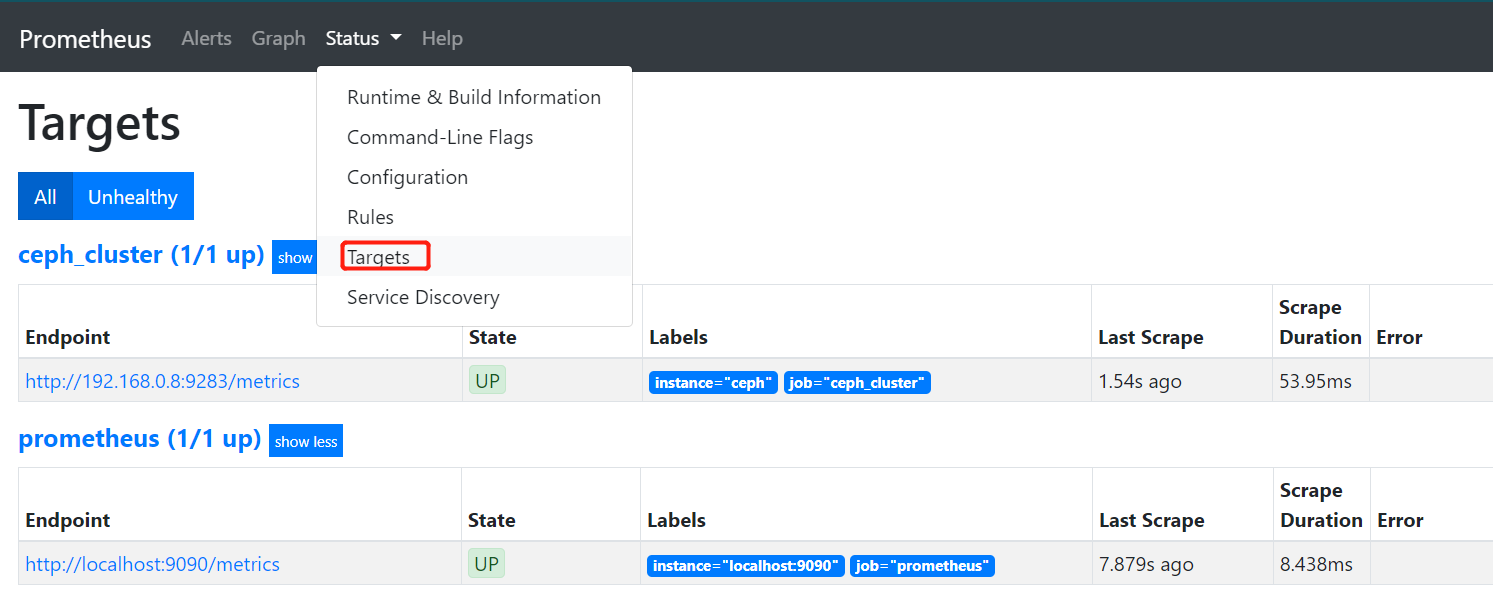
Task: Open the 192.168.0.8:9283 metrics endpoint
Action: [162, 381]
